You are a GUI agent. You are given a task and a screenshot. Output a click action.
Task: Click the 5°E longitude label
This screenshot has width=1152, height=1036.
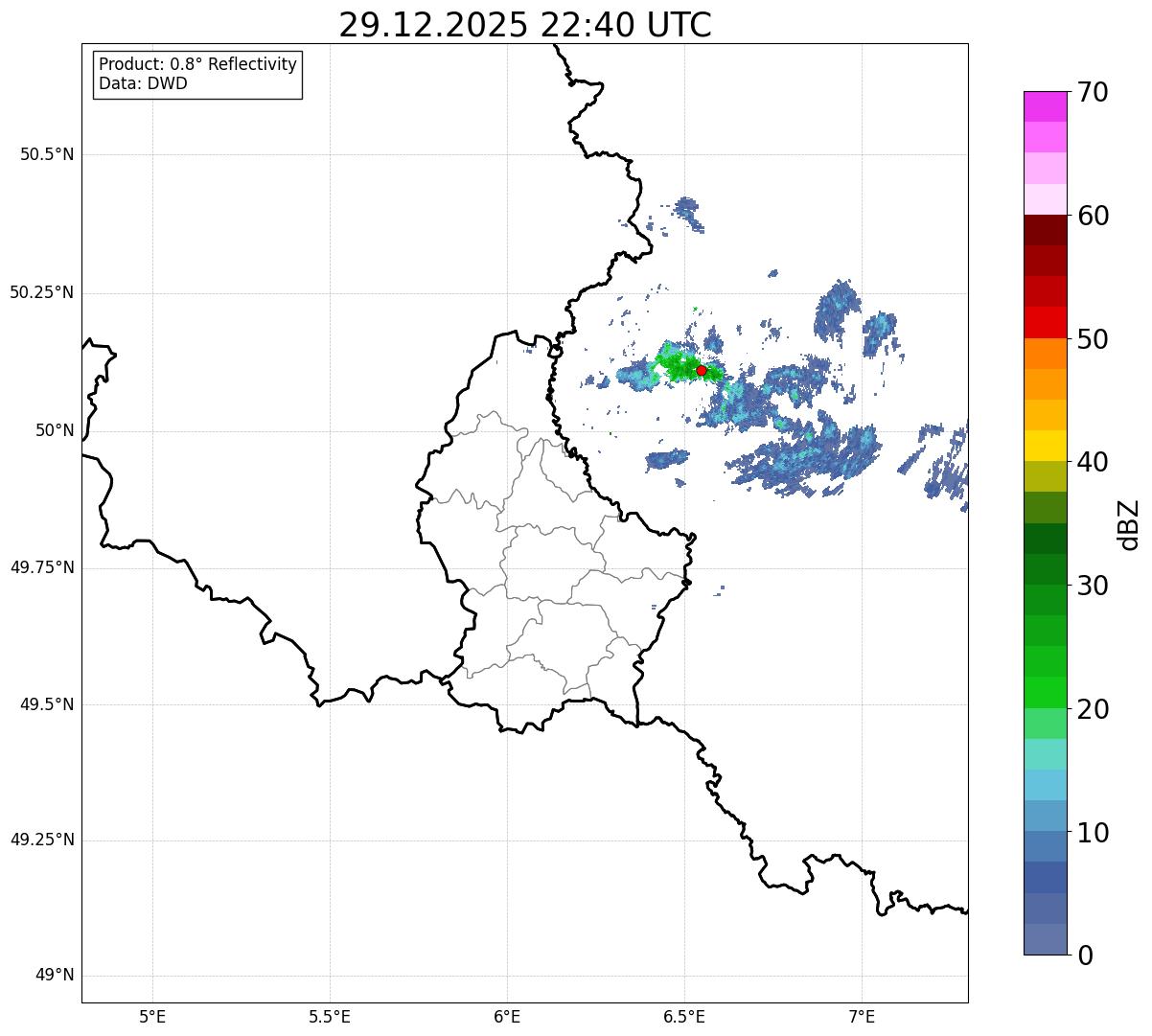152,1016
